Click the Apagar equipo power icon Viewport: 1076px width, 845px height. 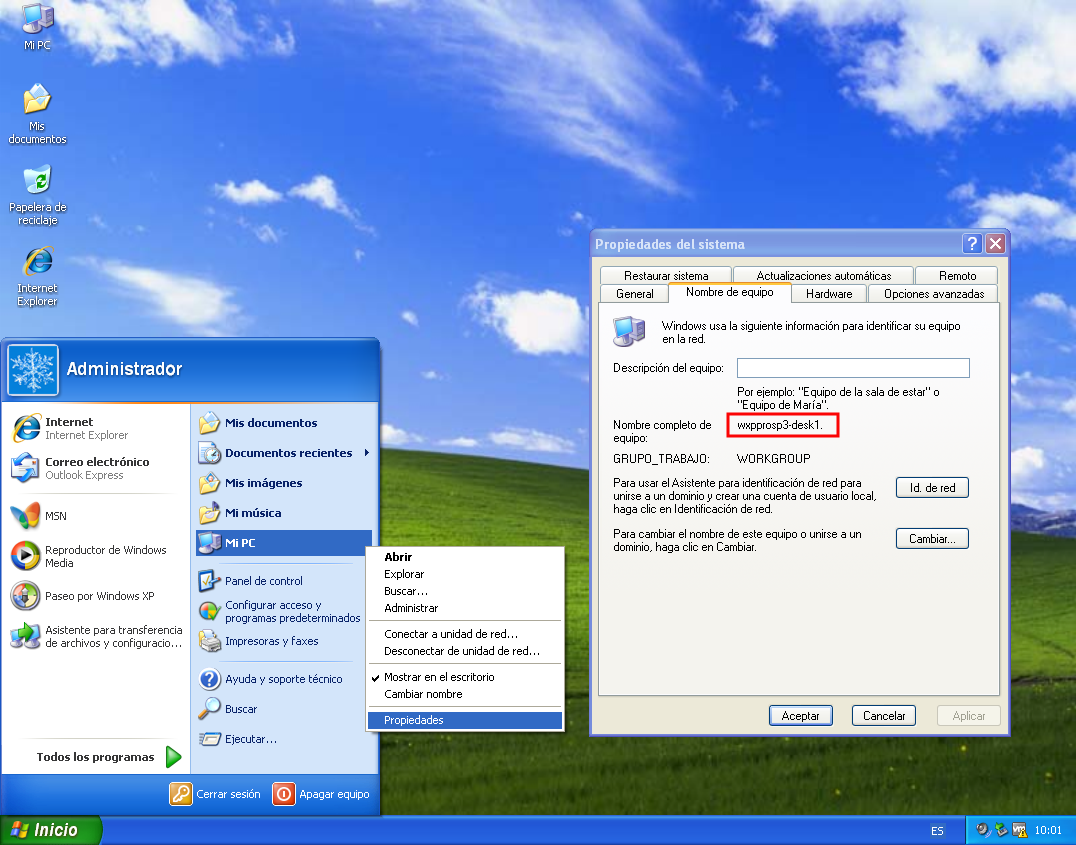pos(283,794)
